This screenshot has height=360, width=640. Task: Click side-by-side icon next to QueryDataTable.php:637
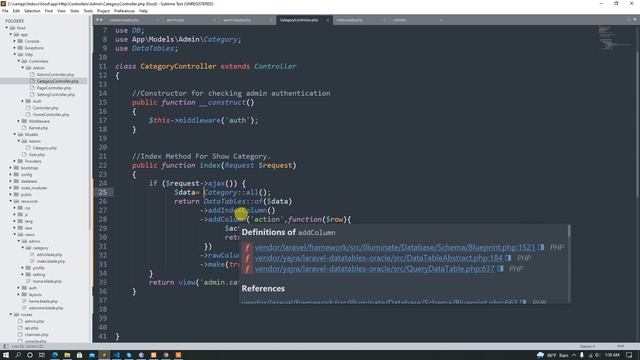point(500,269)
